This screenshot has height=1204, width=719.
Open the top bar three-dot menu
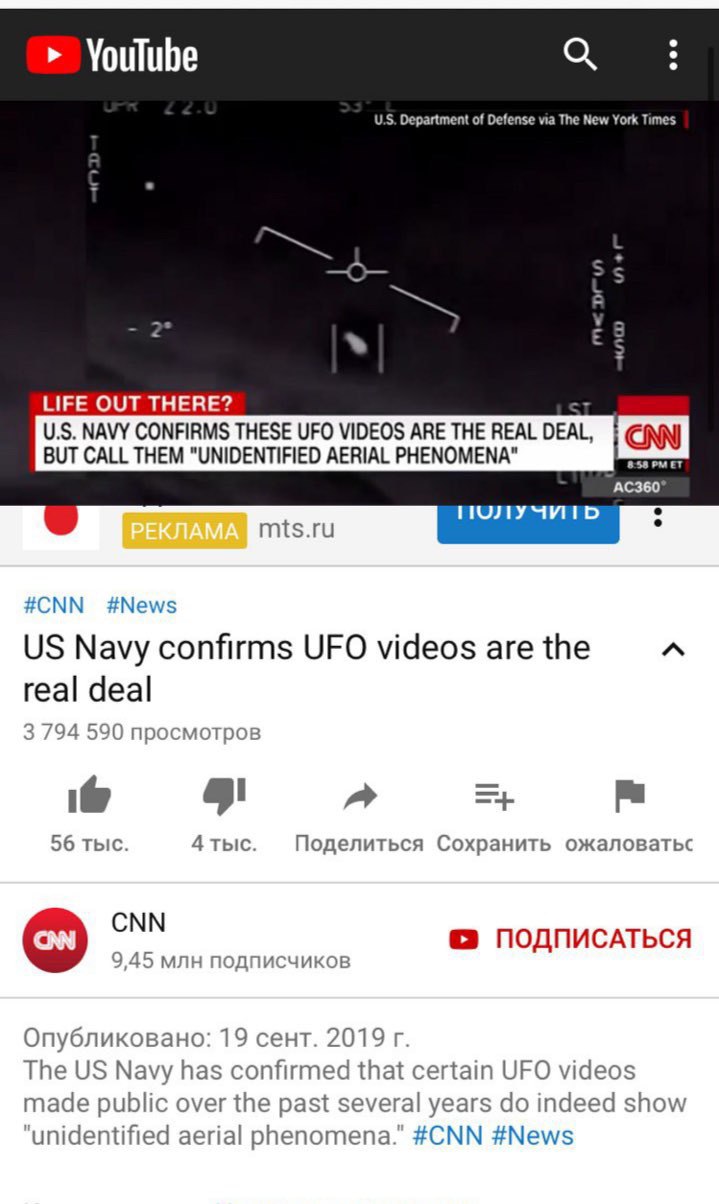[x=673, y=54]
